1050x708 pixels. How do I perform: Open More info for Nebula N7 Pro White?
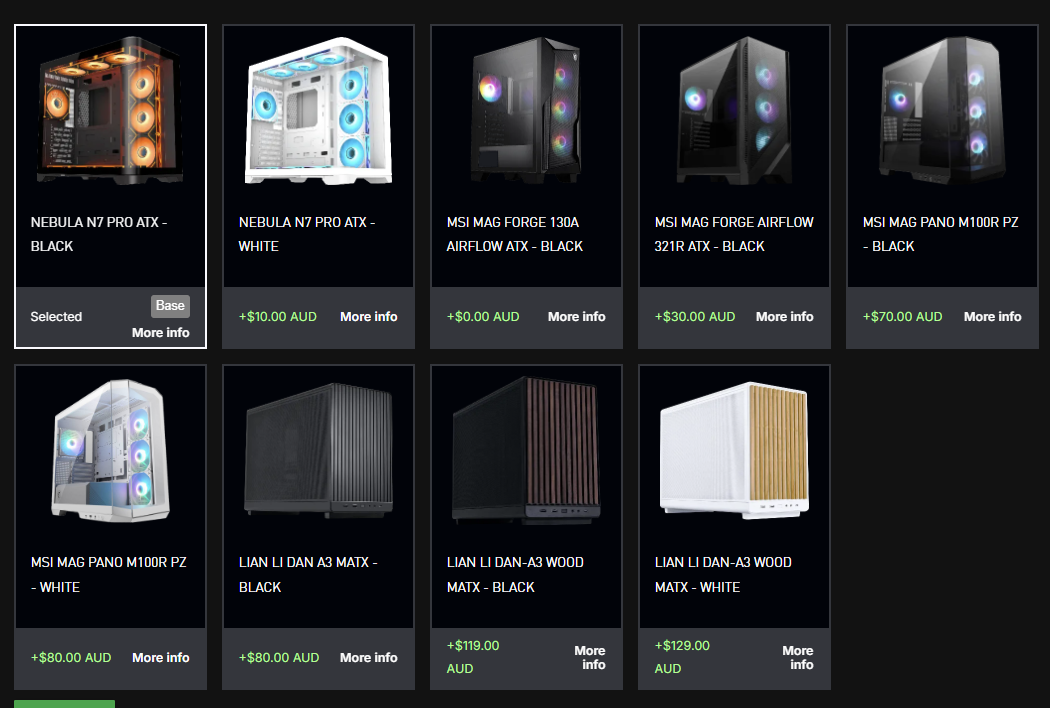click(368, 317)
